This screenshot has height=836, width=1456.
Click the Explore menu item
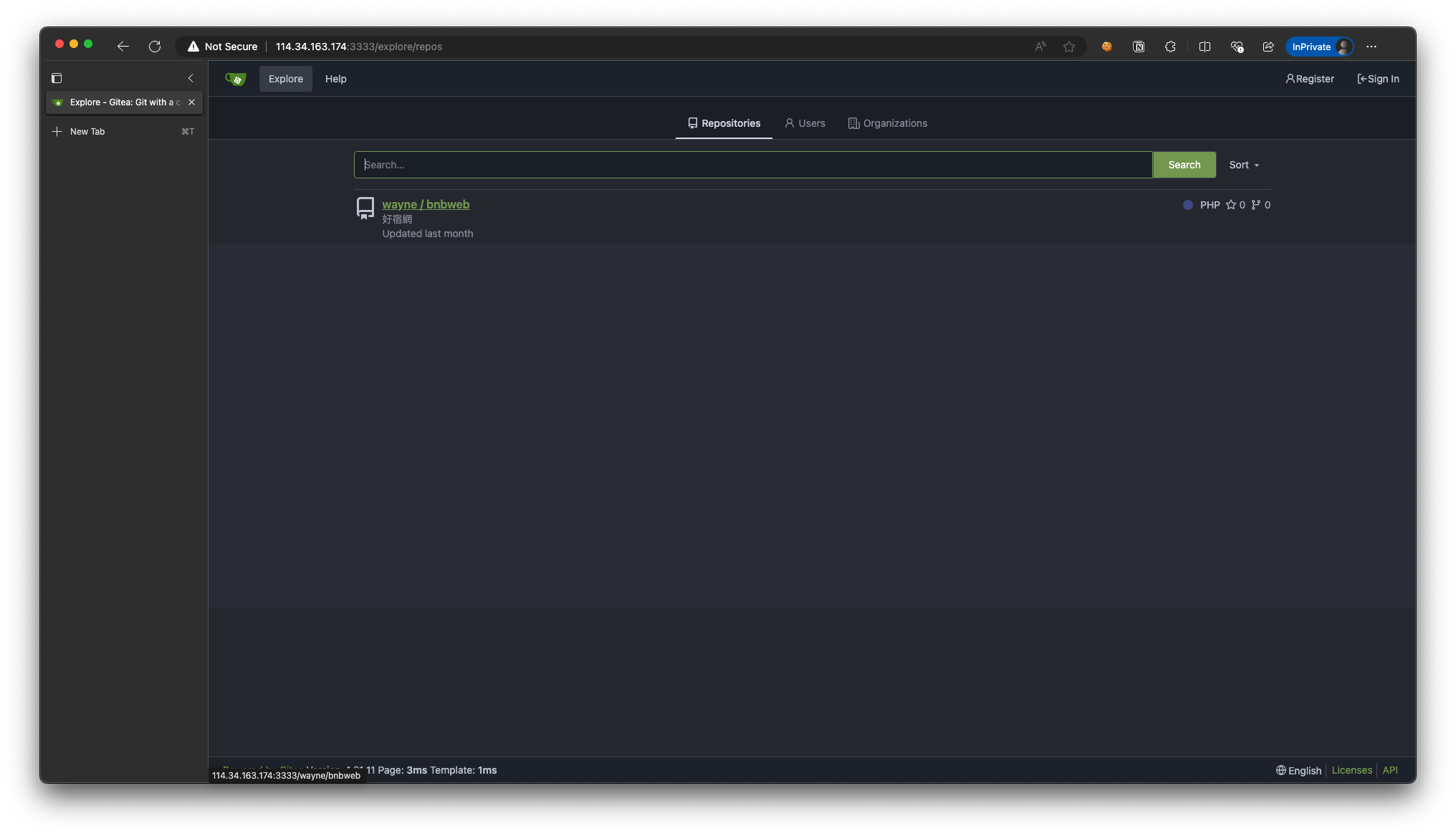coord(286,79)
